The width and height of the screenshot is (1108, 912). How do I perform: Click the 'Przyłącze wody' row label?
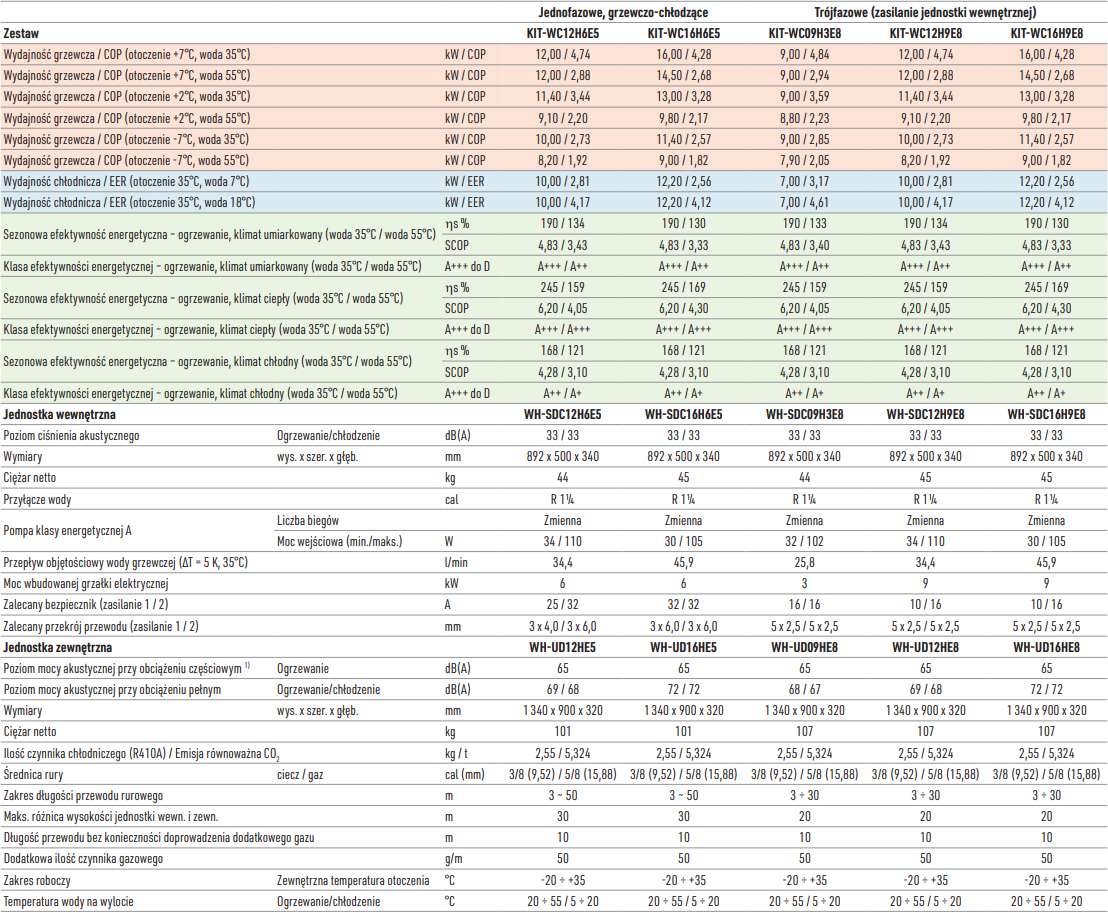(37, 499)
